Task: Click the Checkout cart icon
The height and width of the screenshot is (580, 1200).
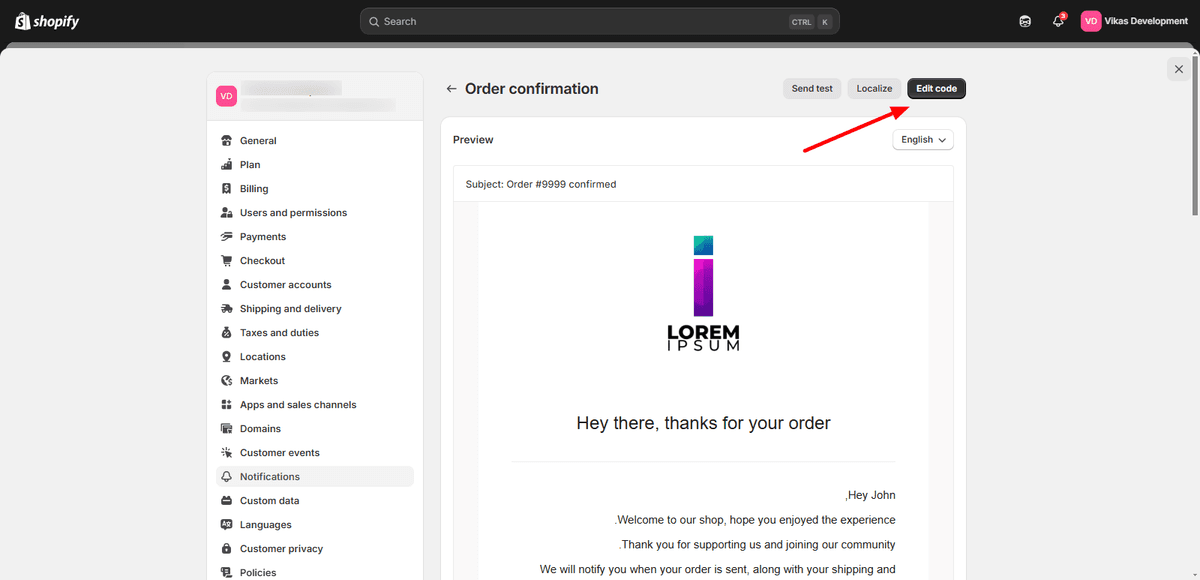Action: coord(227,261)
